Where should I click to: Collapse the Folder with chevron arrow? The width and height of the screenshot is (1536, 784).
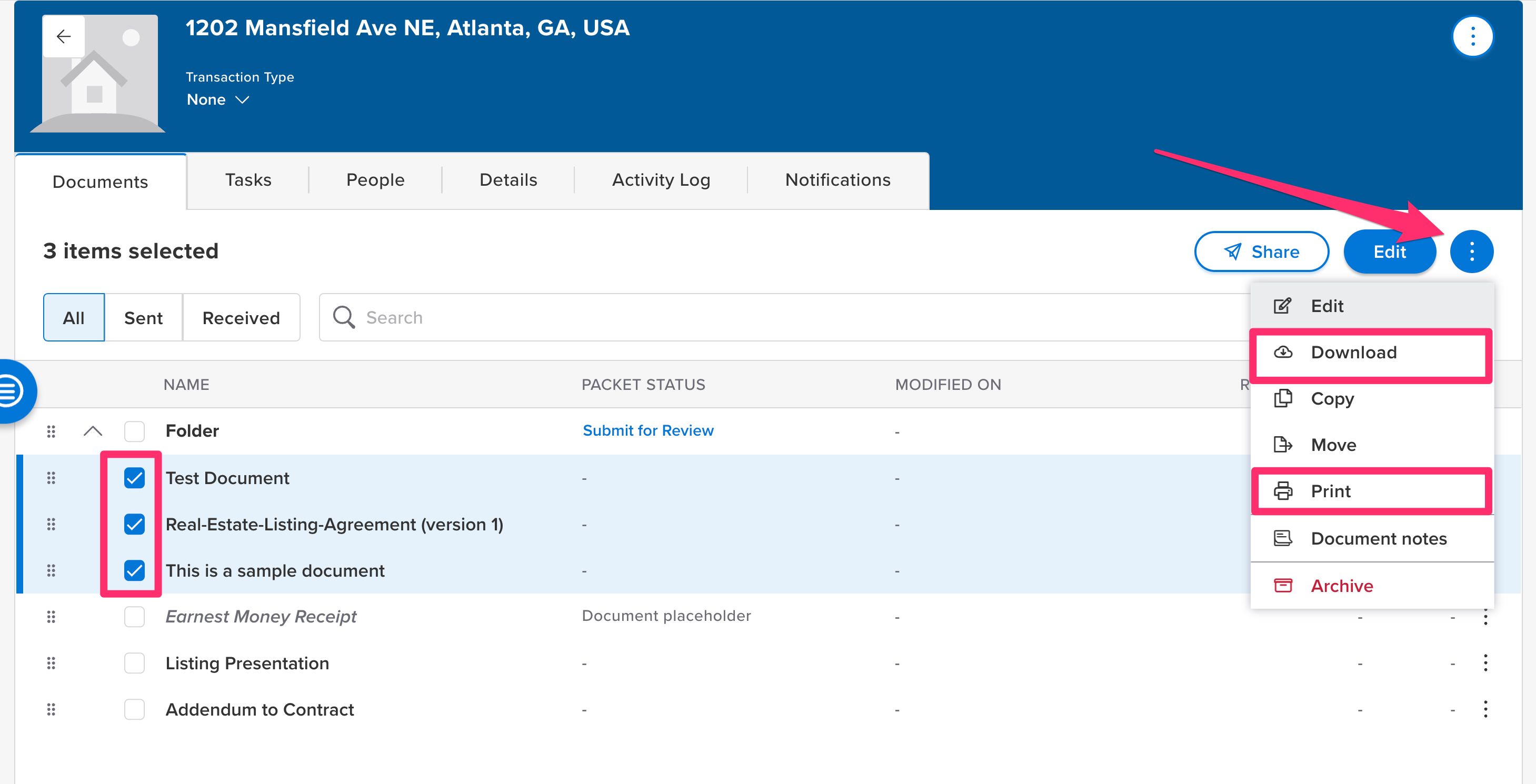93,431
